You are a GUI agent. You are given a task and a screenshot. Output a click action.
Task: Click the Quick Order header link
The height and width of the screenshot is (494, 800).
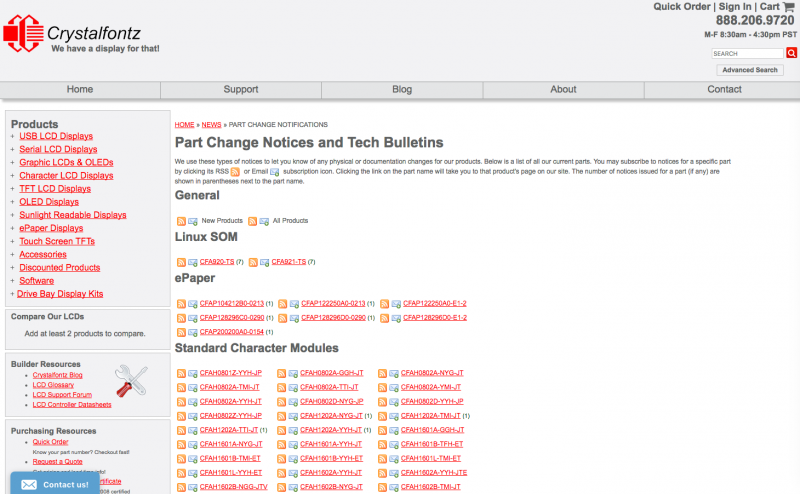pyautogui.click(x=682, y=7)
